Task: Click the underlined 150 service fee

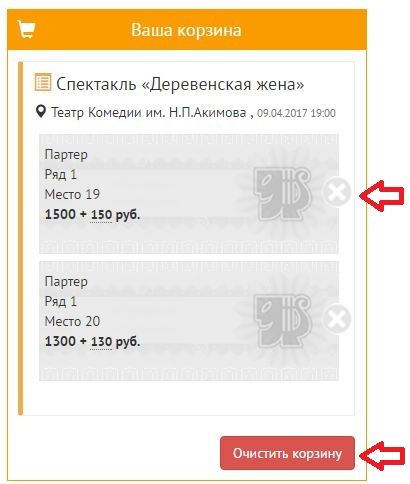Action: coord(101,215)
